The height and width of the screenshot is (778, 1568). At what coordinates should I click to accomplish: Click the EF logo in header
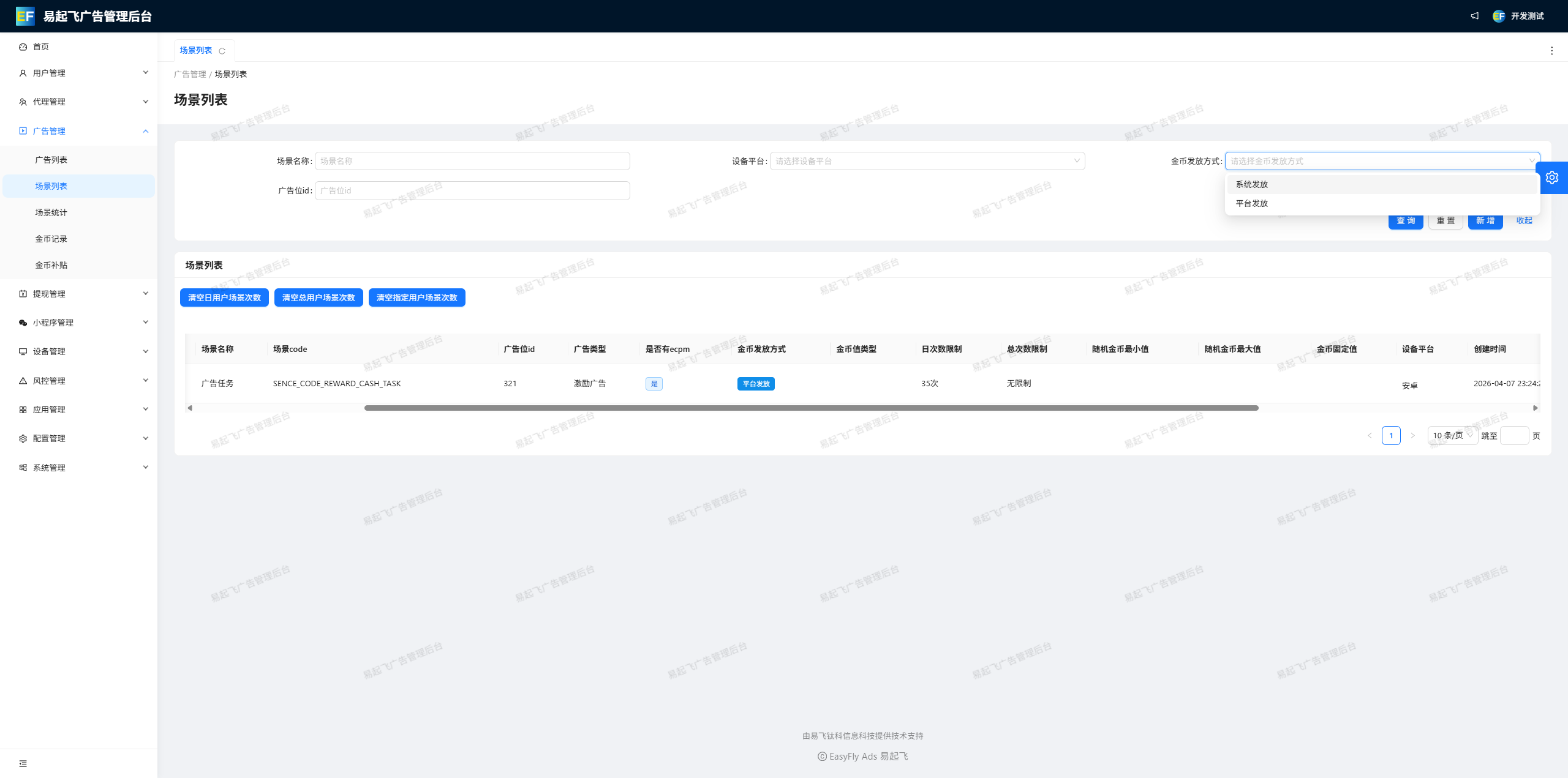click(x=25, y=16)
